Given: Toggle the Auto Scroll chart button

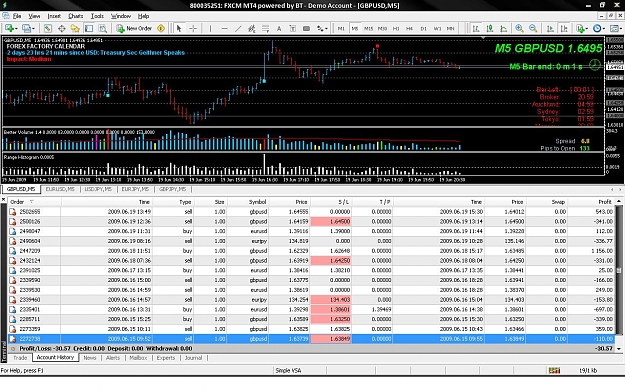Looking at the screenshot, I should pos(550,28).
